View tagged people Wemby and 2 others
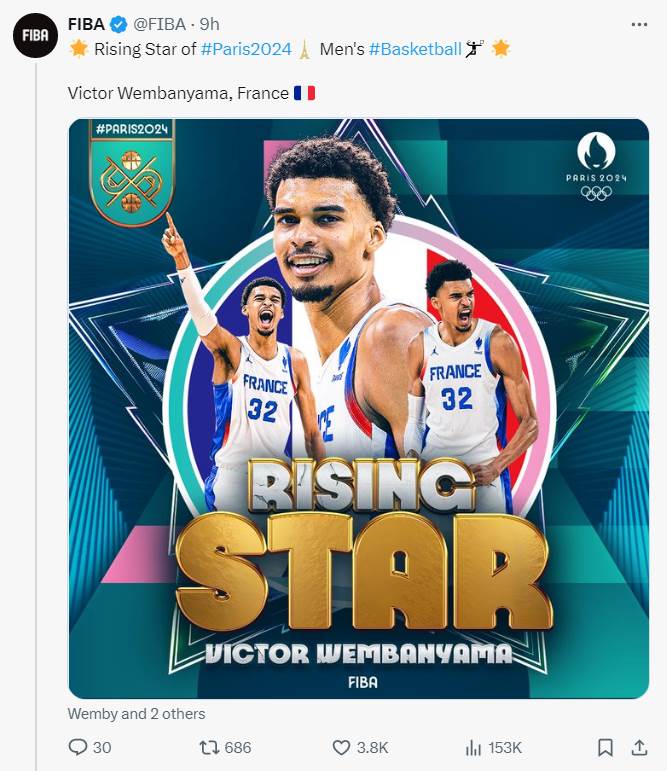This screenshot has width=667, height=771. (x=136, y=713)
